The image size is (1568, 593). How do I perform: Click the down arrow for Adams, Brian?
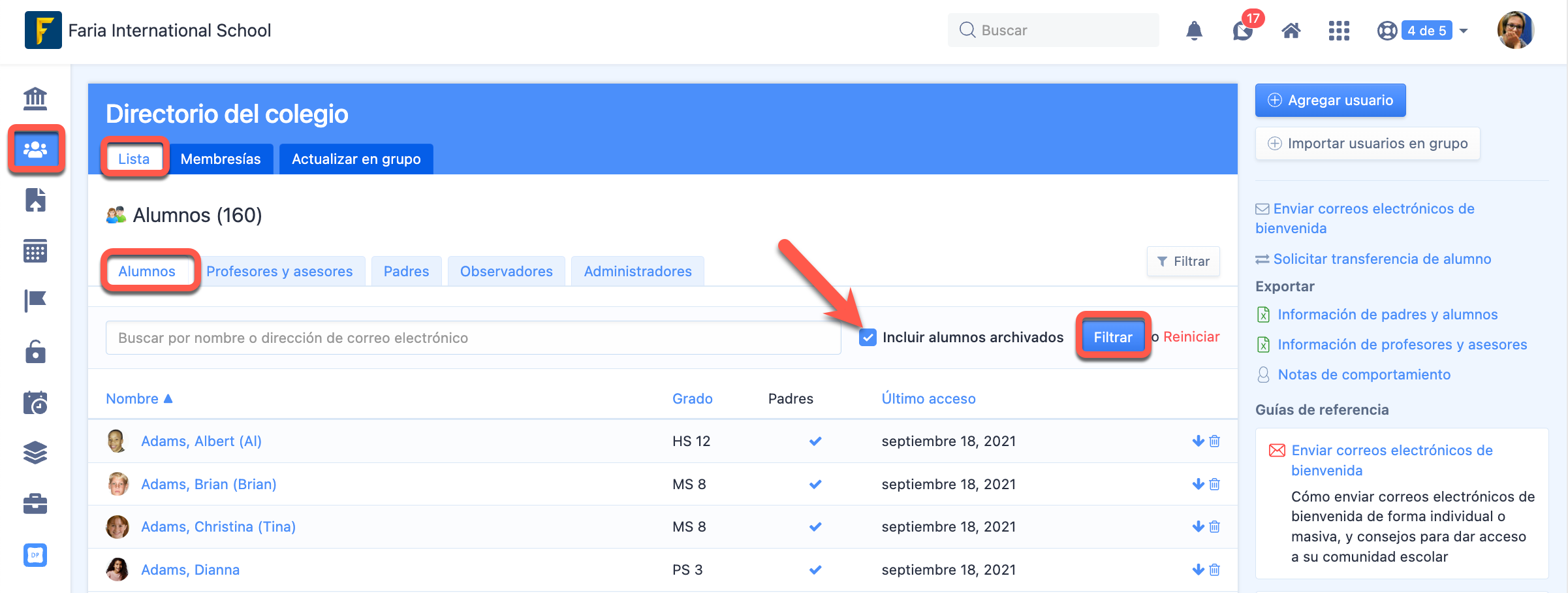[x=1198, y=485]
